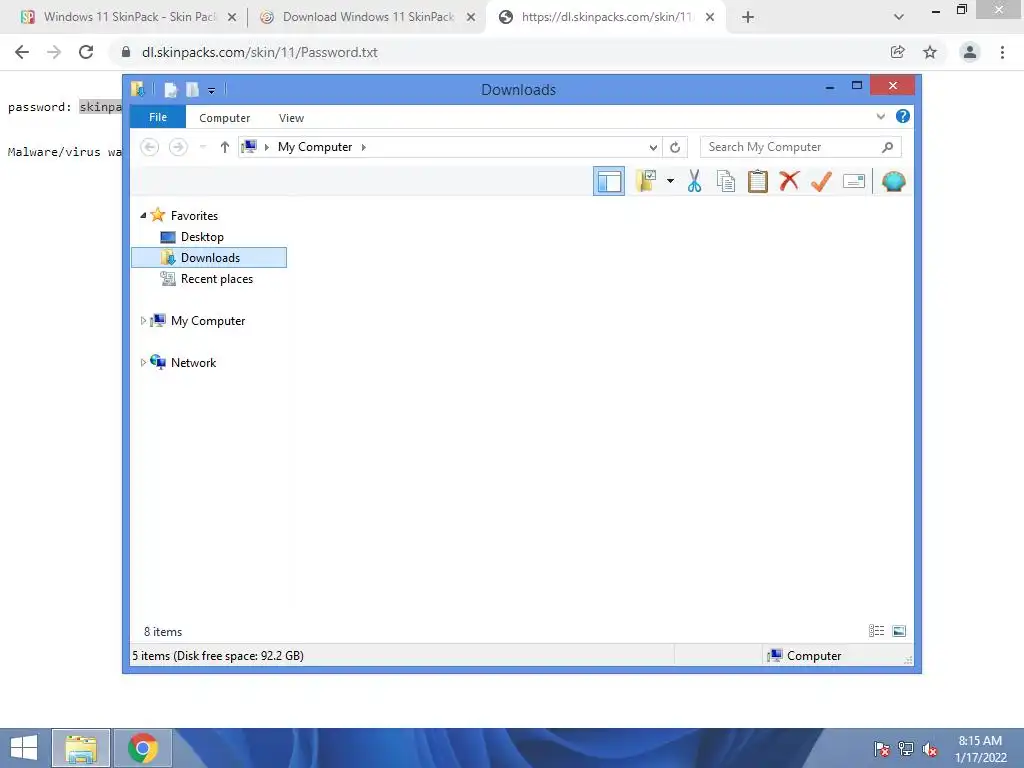Click the New folder quick access icon
Image resolution: width=1024 pixels, height=768 pixels.
[192, 90]
